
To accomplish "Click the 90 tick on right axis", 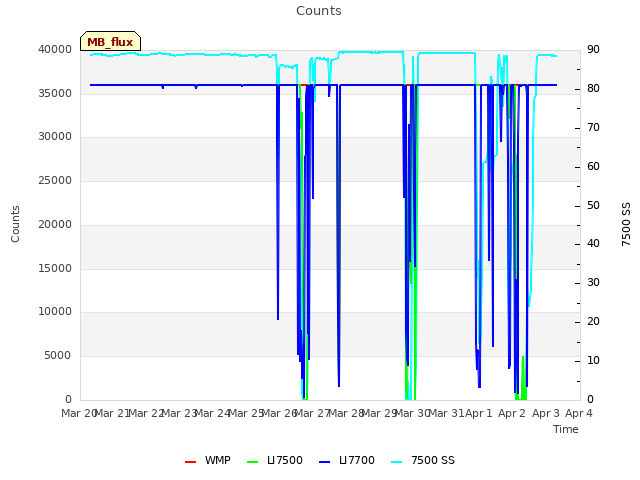I will click(593, 49).
